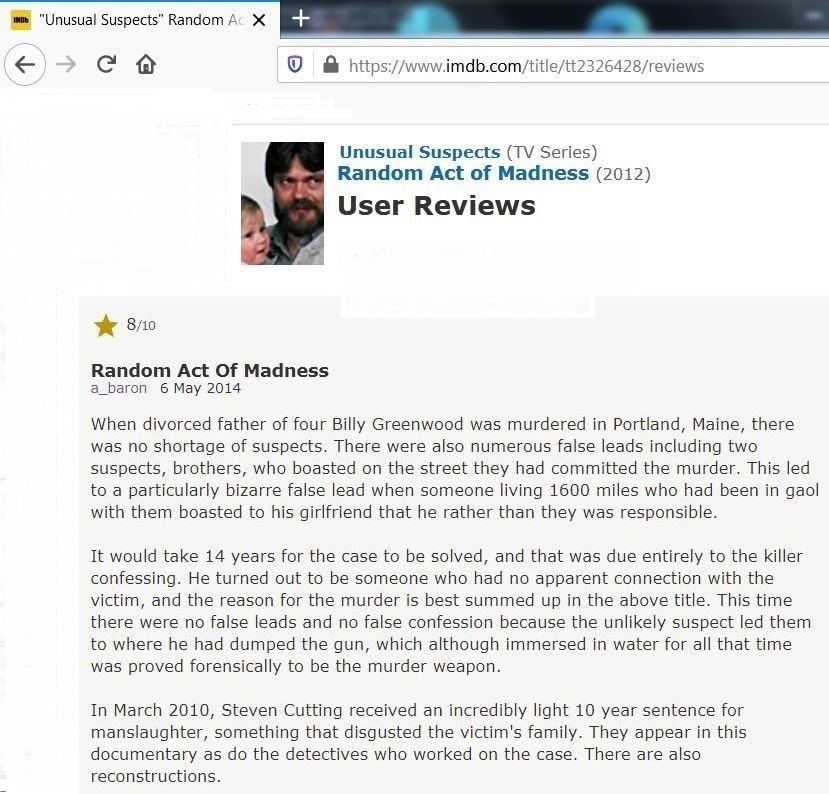Open the Random Act of Madness episode link

[463, 173]
